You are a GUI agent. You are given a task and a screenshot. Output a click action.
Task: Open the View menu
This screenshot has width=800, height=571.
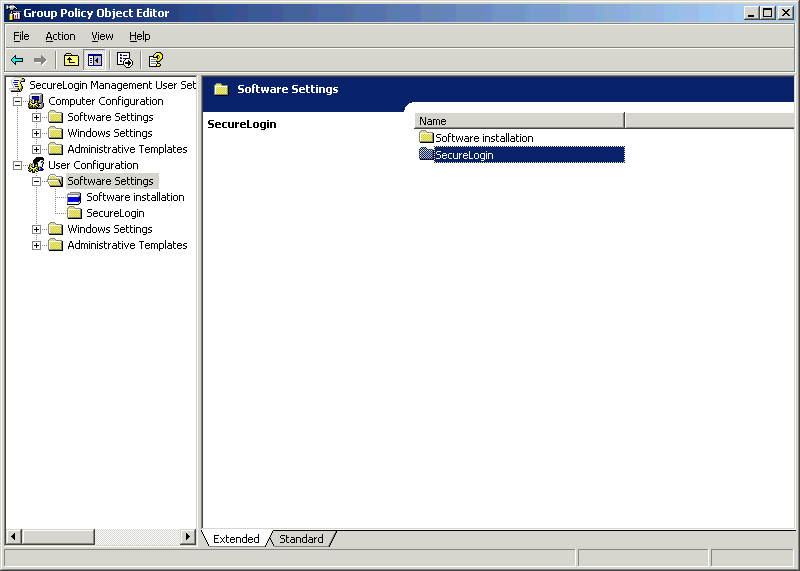[x=102, y=36]
